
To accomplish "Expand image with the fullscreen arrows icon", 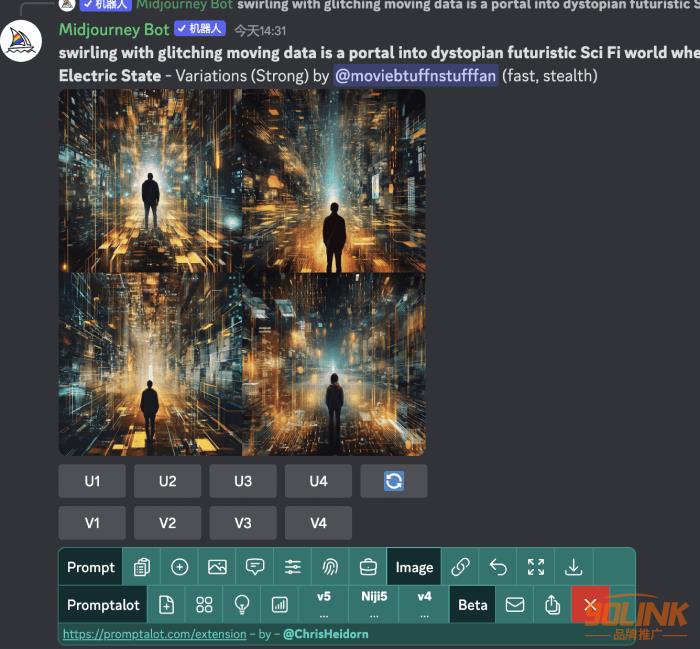I will (x=536, y=567).
